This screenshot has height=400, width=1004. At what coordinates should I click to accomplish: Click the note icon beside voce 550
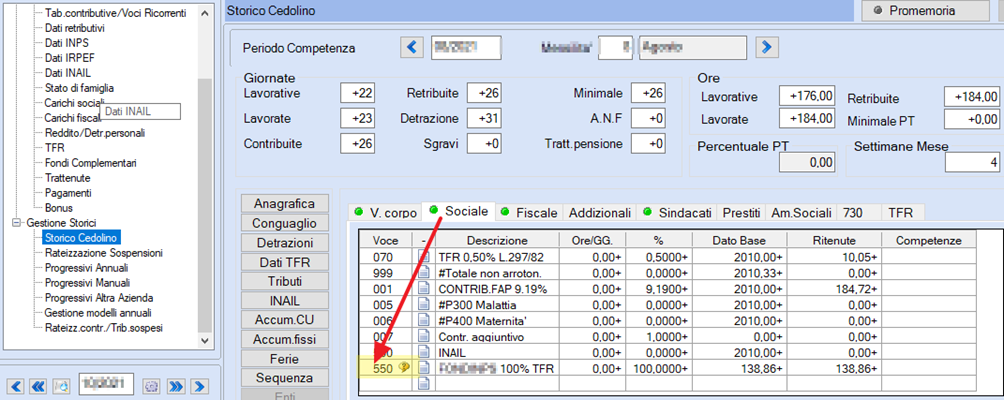click(x=404, y=367)
